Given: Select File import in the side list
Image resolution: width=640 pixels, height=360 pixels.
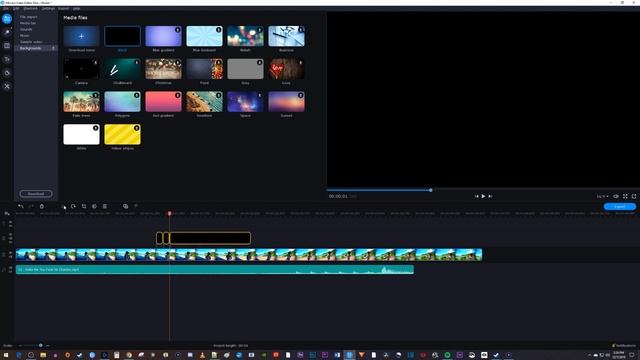Looking at the screenshot, I should 29,17.
